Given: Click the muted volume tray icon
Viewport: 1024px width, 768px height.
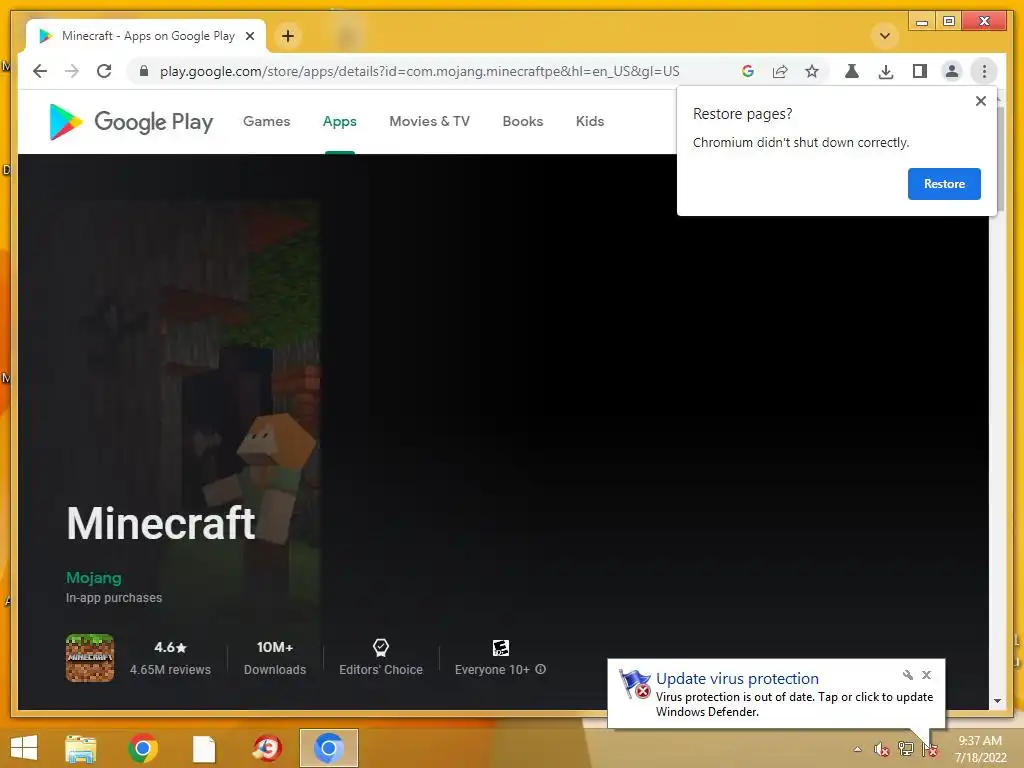Looking at the screenshot, I should (x=882, y=749).
